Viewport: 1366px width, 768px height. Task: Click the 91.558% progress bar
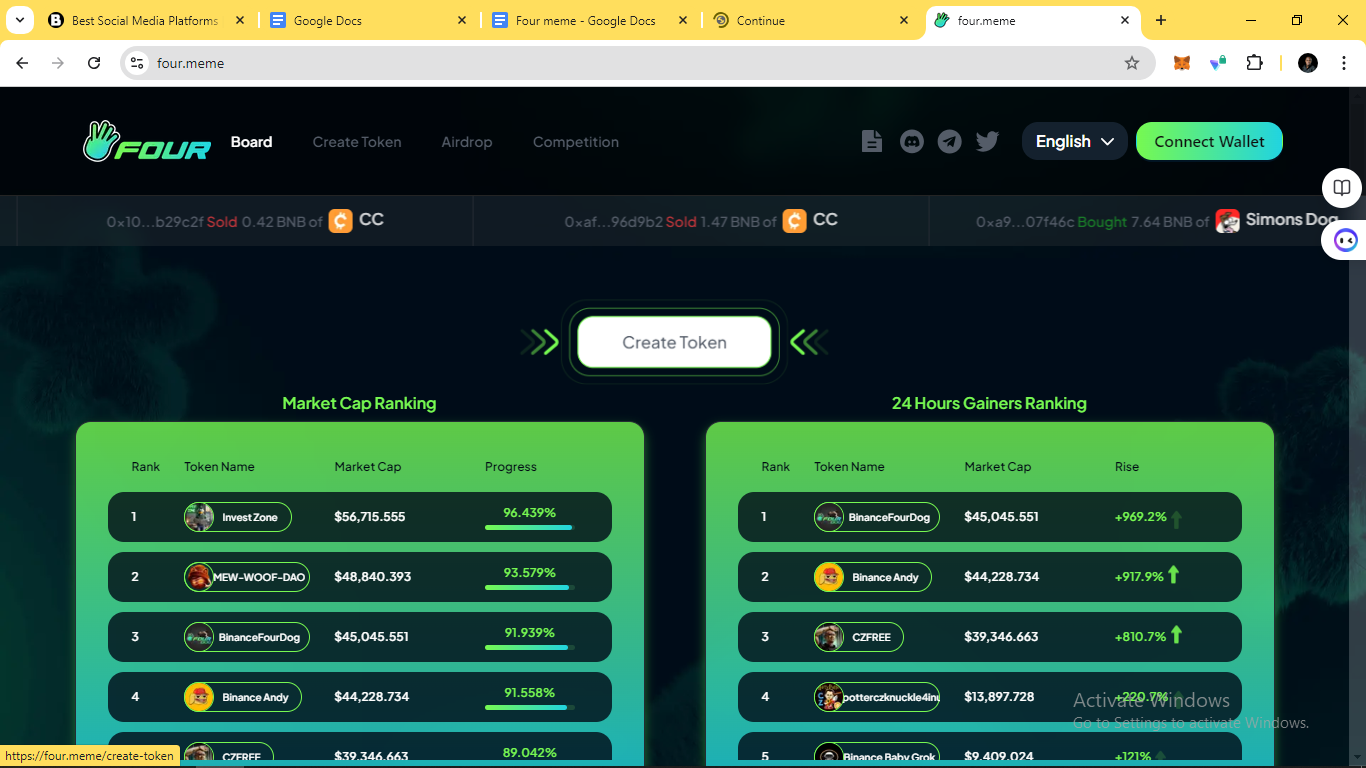click(x=529, y=707)
